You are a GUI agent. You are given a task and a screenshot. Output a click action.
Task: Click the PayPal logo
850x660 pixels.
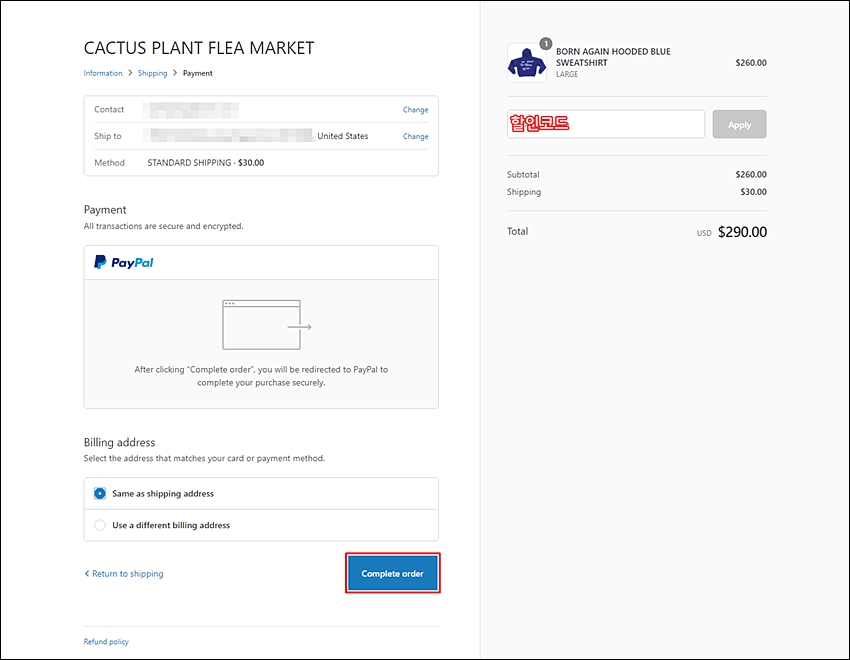click(x=124, y=262)
